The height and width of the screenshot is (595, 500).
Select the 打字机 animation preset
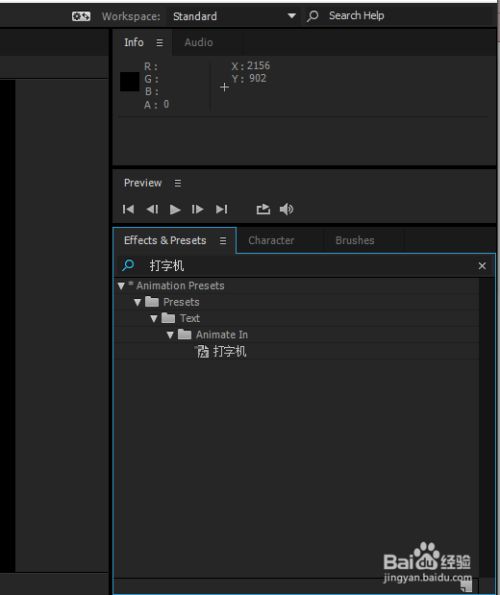click(x=230, y=352)
